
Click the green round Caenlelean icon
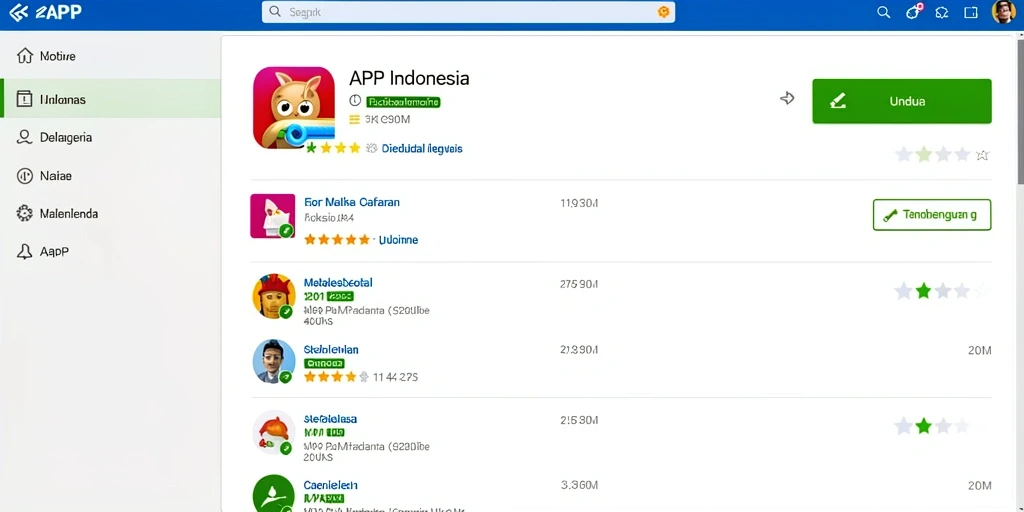(x=274, y=494)
